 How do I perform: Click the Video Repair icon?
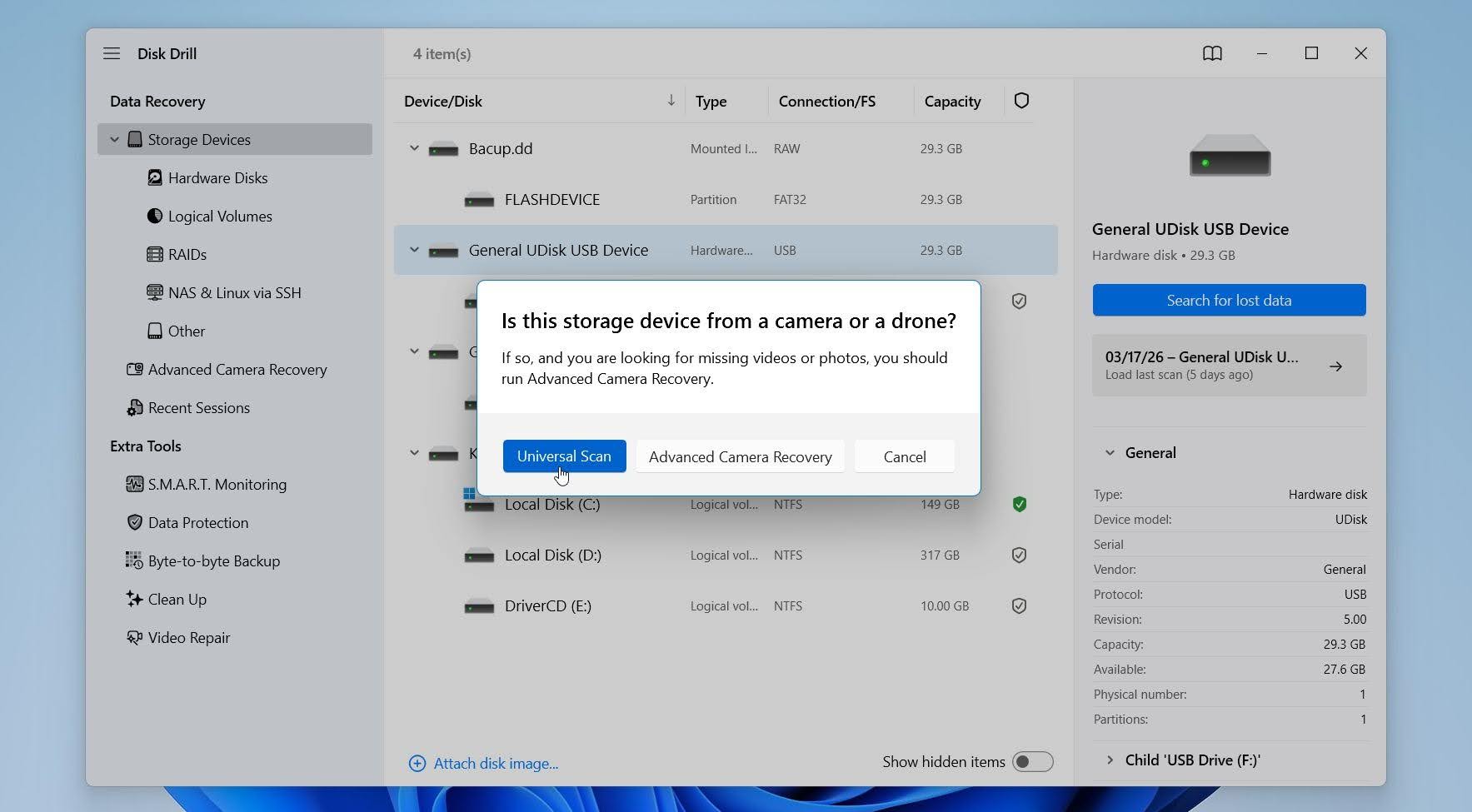tap(134, 637)
